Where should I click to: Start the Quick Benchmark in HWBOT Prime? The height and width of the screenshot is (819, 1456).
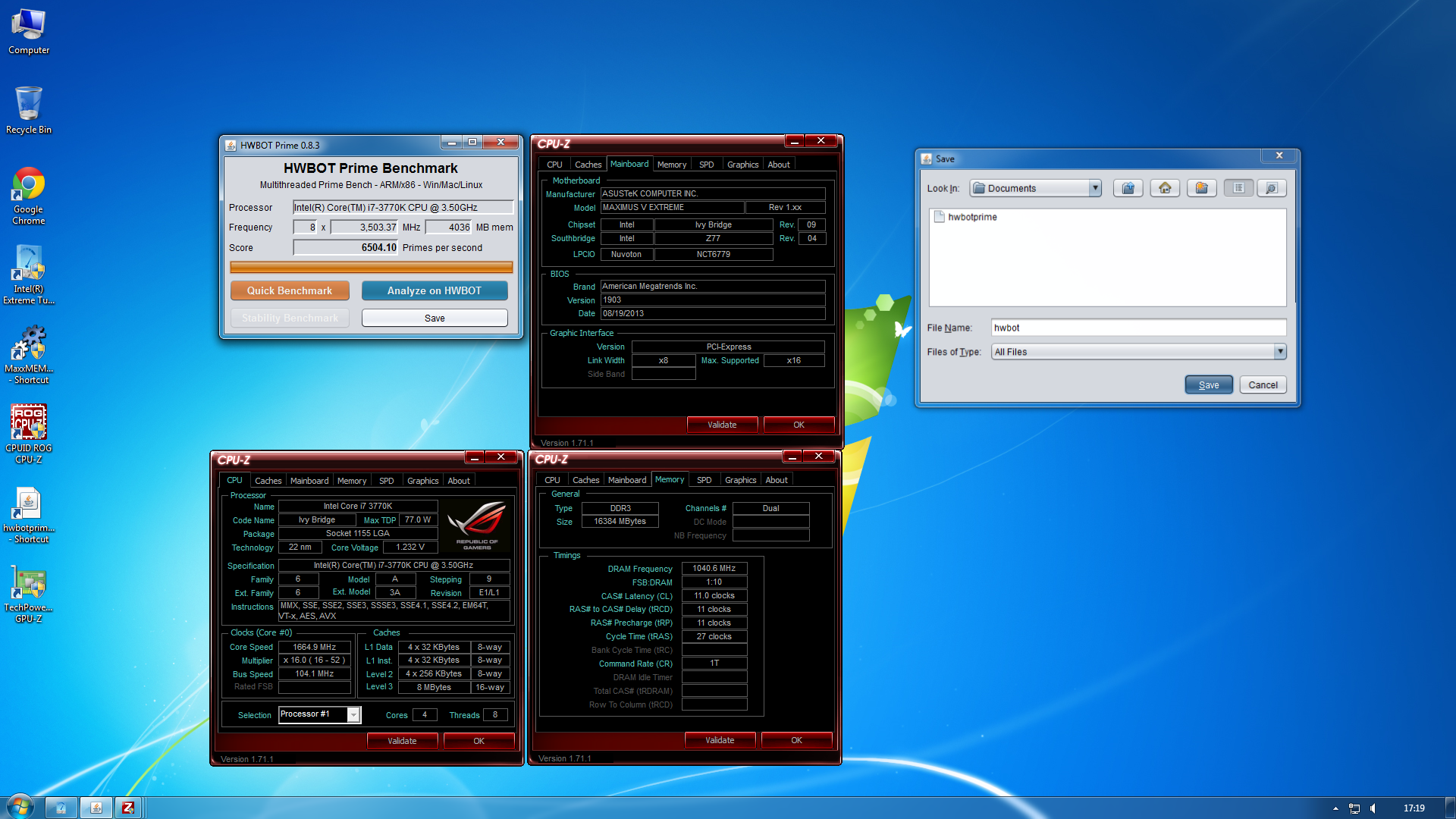click(290, 290)
